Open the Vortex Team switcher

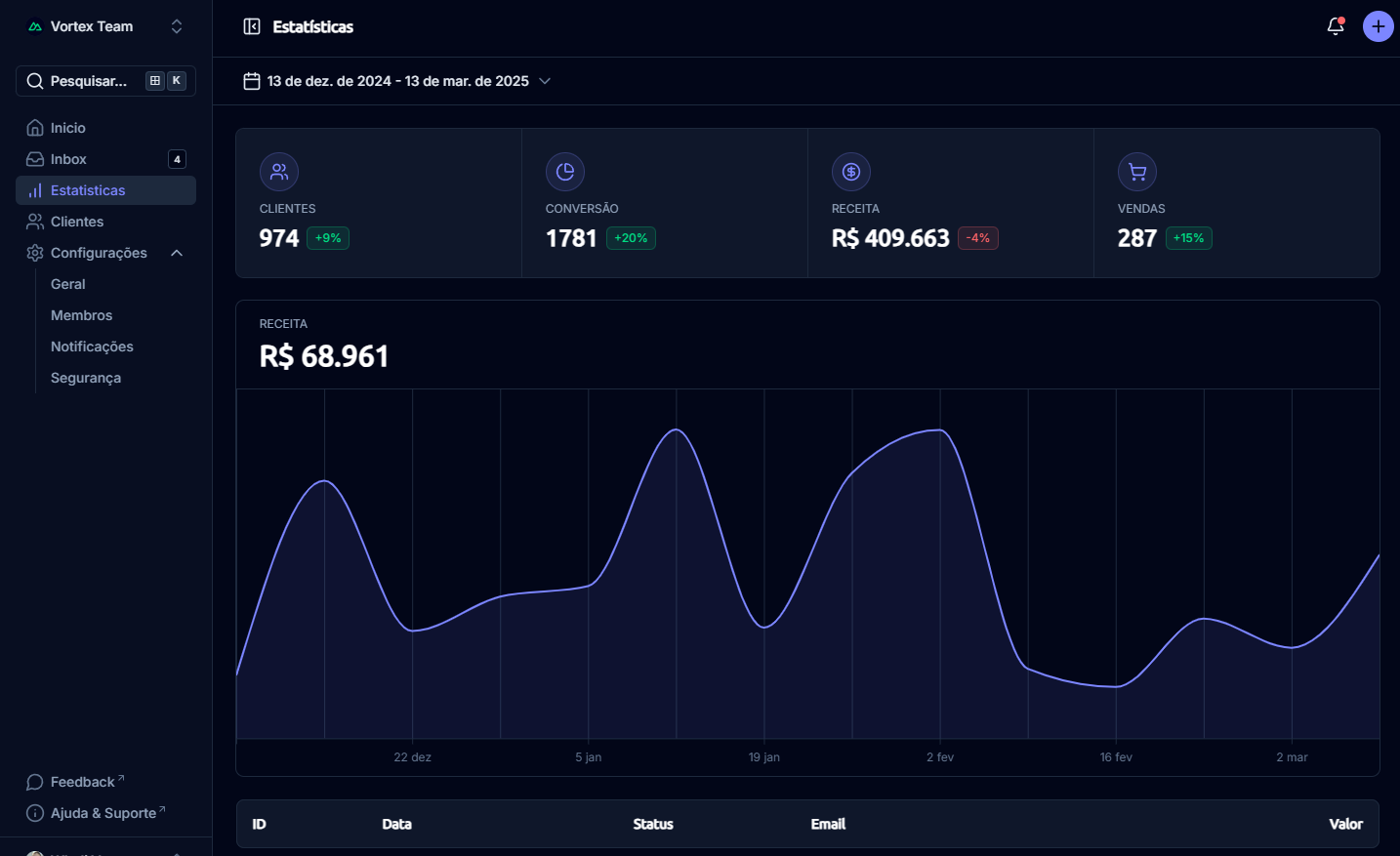point(105,26)
